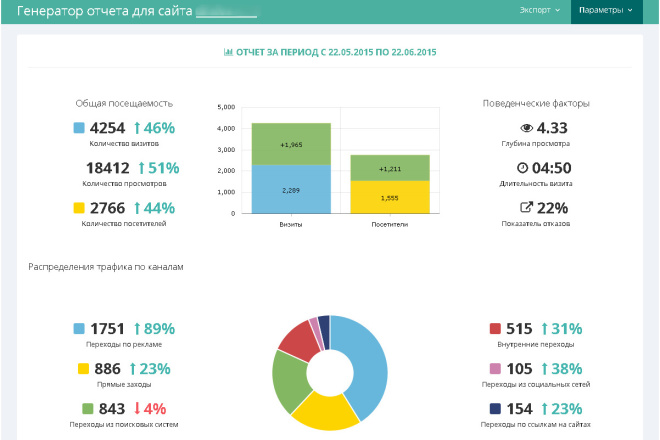Click the bounce rate exit icon beside 22%
660x440 pixels.
526,207
